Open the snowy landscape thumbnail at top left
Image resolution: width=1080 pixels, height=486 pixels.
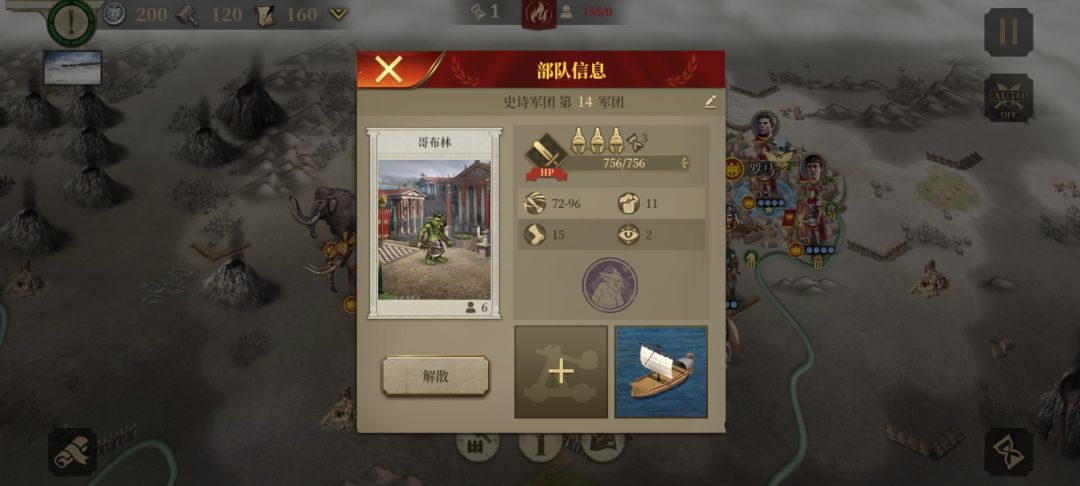[72, 67]
